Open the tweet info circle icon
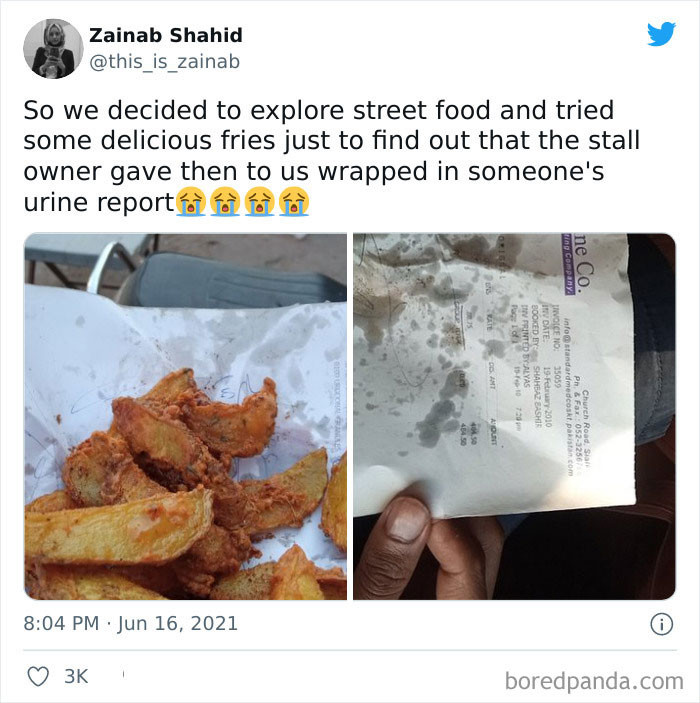 coord(661,624)
